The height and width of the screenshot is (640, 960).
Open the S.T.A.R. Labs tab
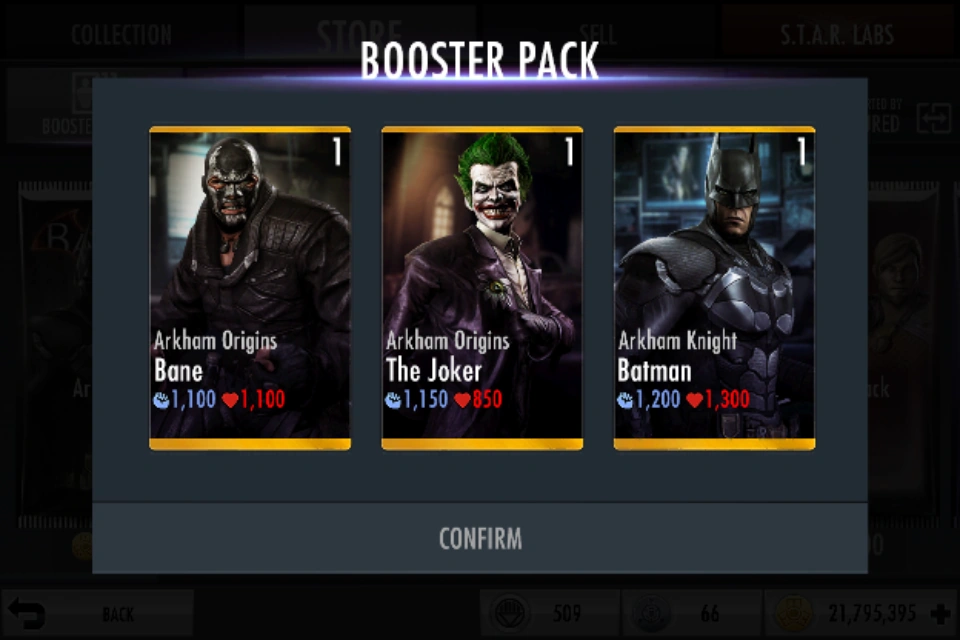pos(837,34)
